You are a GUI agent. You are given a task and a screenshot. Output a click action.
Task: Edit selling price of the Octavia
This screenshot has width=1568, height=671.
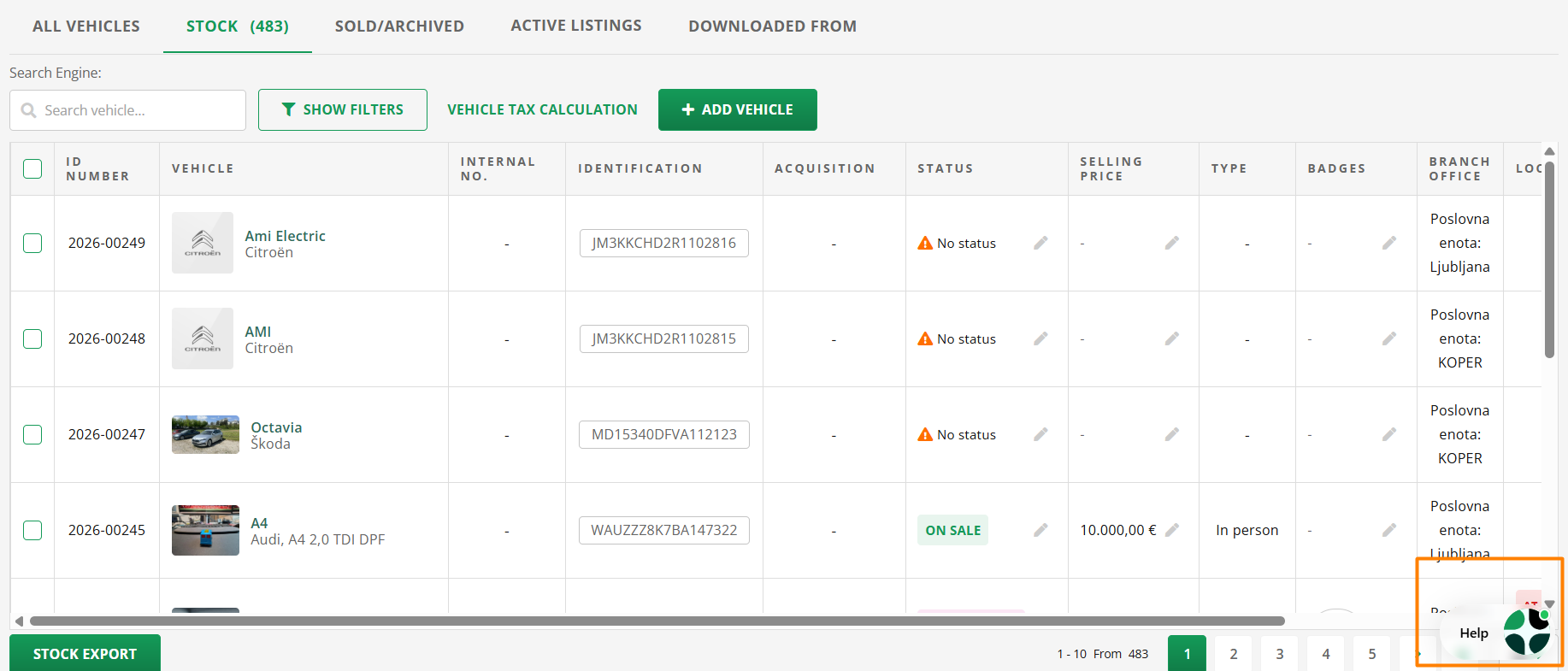1172,434
